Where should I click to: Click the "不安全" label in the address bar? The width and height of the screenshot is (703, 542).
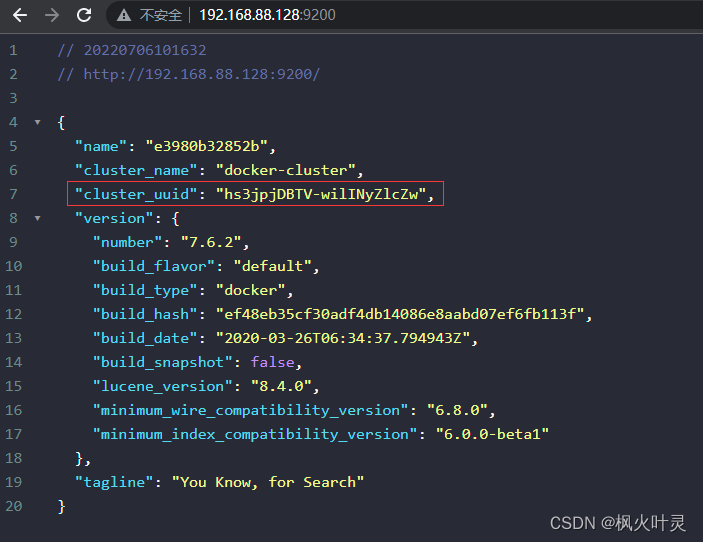coord(161,15)
